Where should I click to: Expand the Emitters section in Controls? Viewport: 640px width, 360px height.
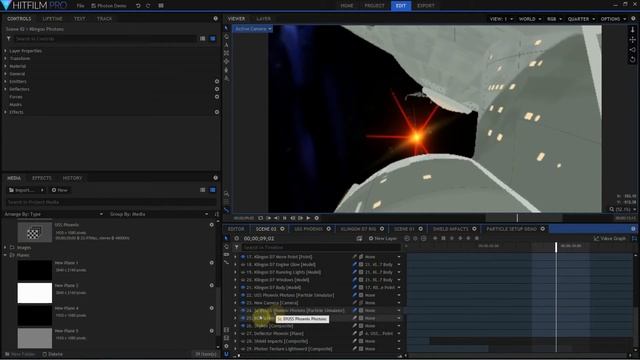coord(5,81)
